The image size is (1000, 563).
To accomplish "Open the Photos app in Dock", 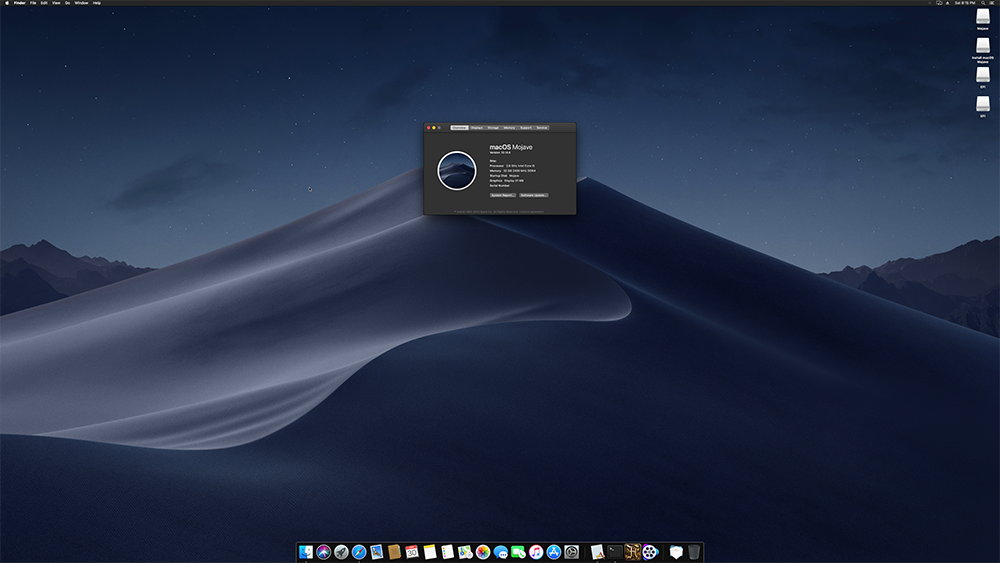I will tap(483, 552).
